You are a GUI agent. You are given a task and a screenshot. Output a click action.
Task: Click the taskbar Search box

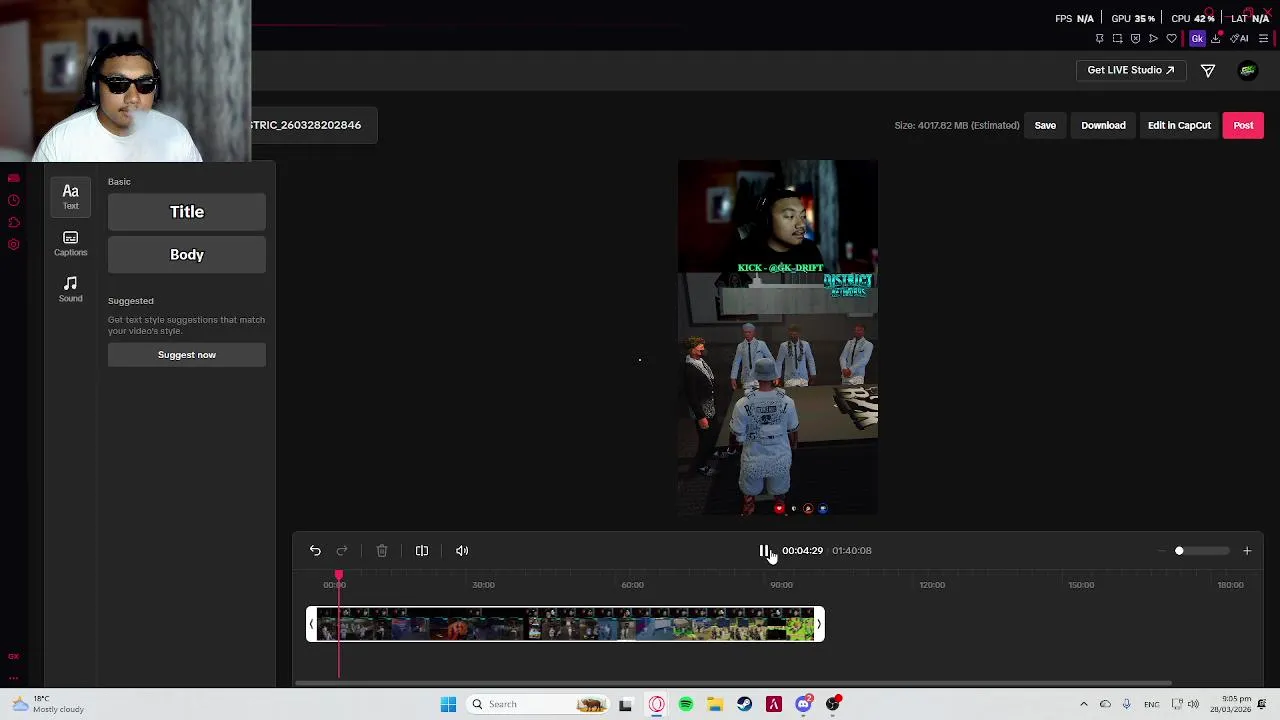point(537,704)
